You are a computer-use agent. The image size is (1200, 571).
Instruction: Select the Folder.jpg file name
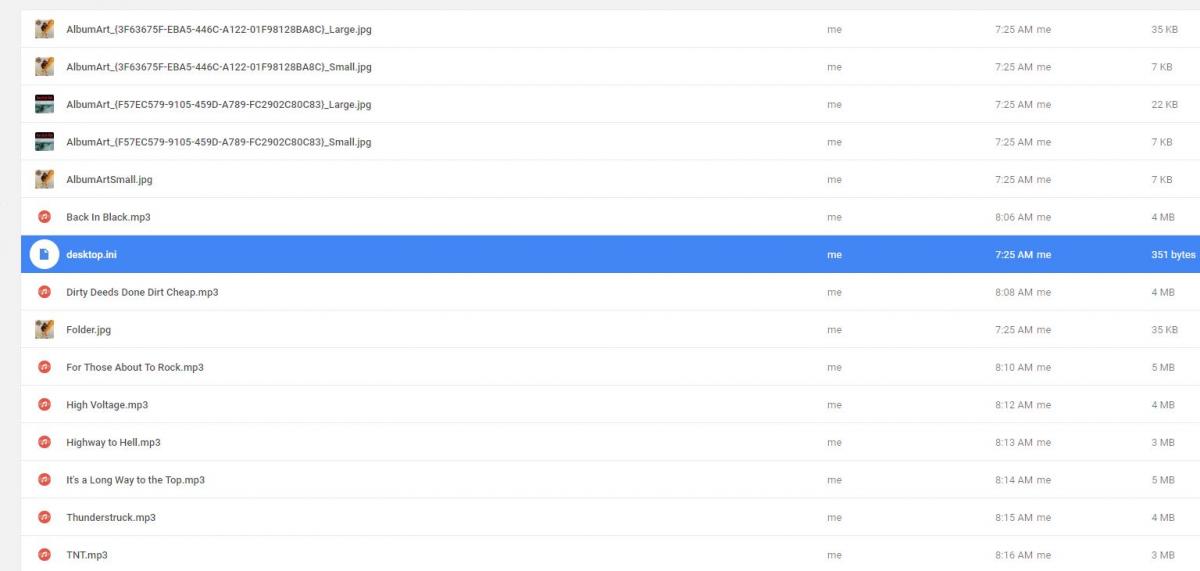click(x=89, y=330)
